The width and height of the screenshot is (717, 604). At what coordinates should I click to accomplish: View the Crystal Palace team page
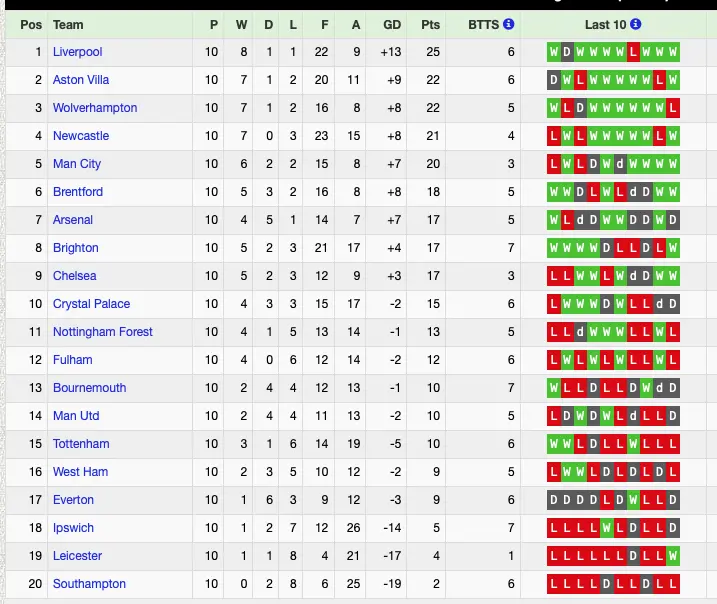(91, 304)
